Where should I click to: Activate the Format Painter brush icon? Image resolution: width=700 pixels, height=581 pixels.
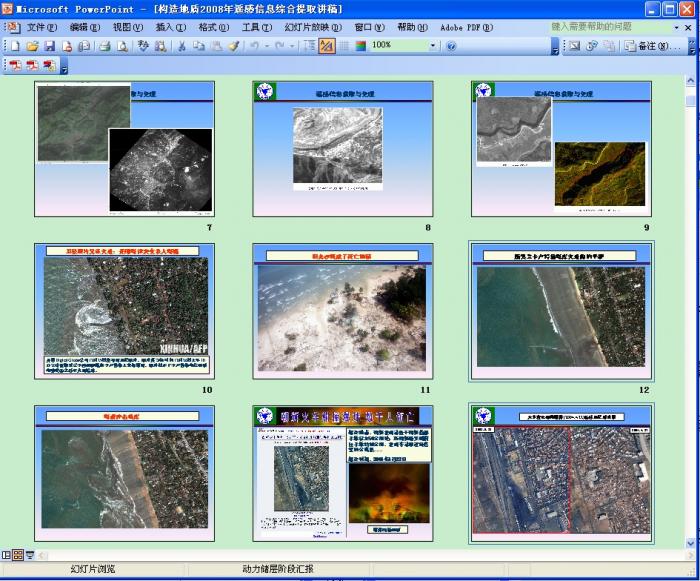click(x=233, y=46)
